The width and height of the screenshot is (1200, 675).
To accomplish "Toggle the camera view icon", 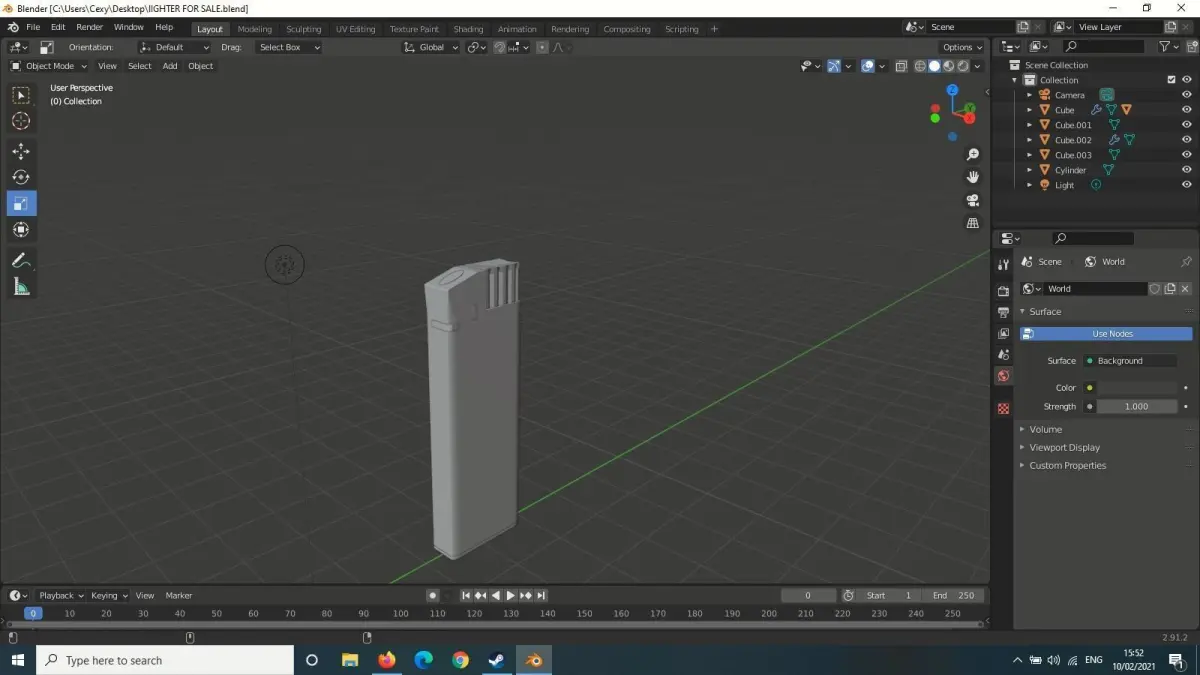I will (x=973, y=200).
